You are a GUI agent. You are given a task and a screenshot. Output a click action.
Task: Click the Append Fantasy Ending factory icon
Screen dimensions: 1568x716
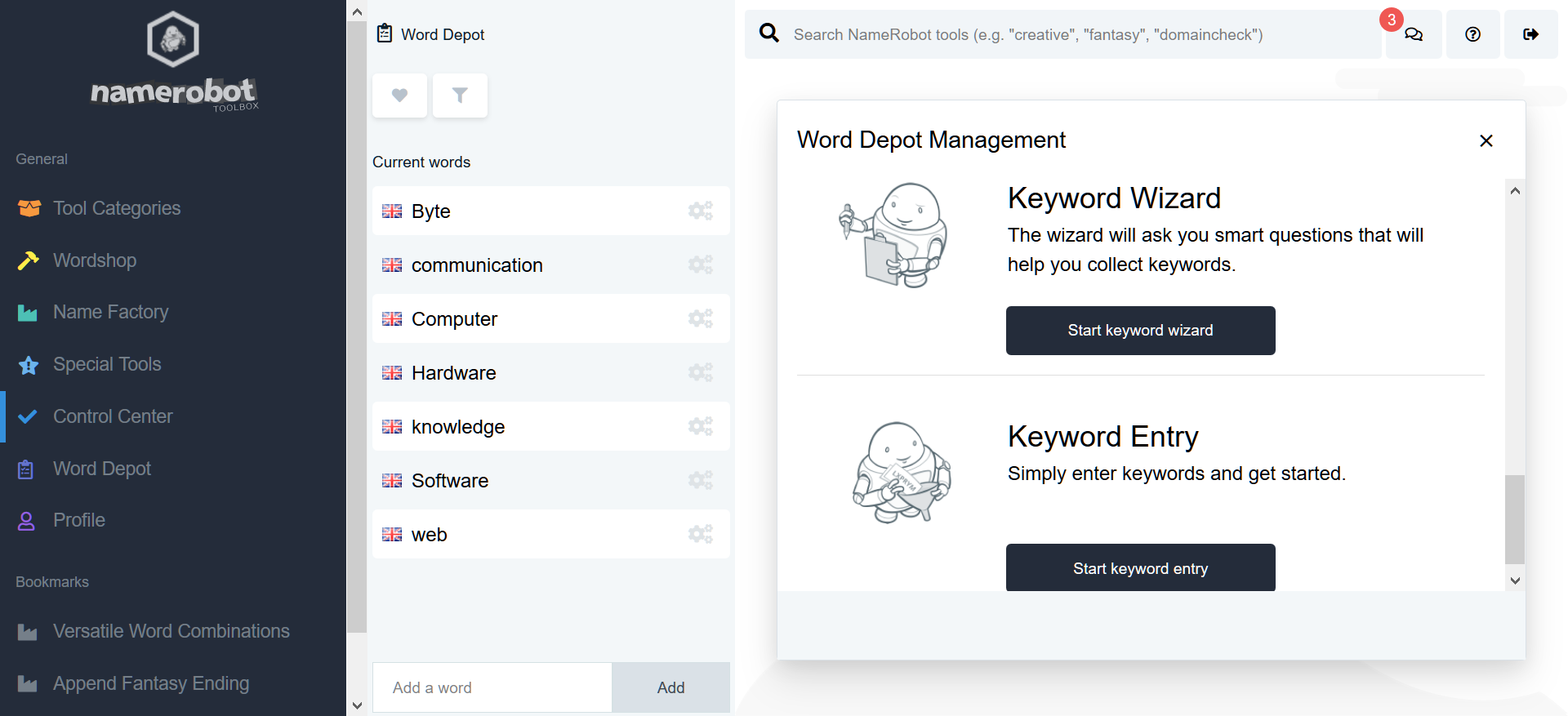click(x=27, y=684)
